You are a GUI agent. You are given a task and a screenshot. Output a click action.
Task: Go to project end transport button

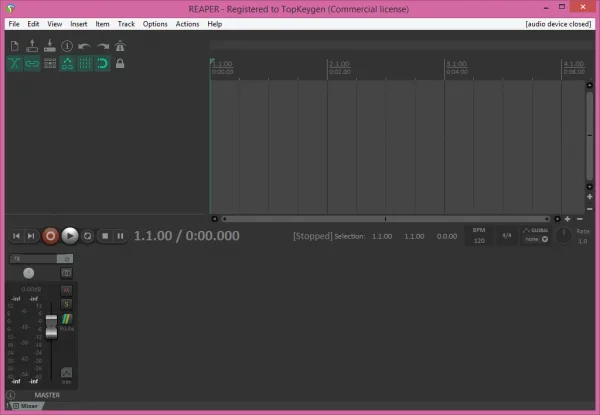pos(31,236)
